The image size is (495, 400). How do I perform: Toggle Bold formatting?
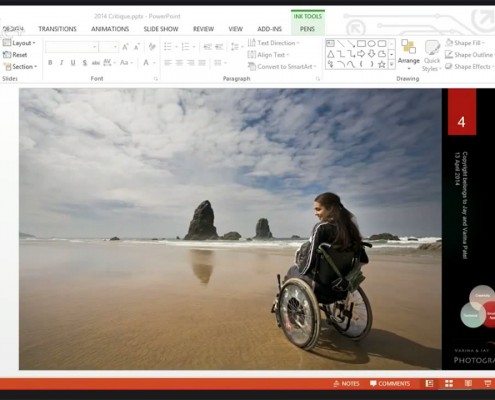[50, 62]
